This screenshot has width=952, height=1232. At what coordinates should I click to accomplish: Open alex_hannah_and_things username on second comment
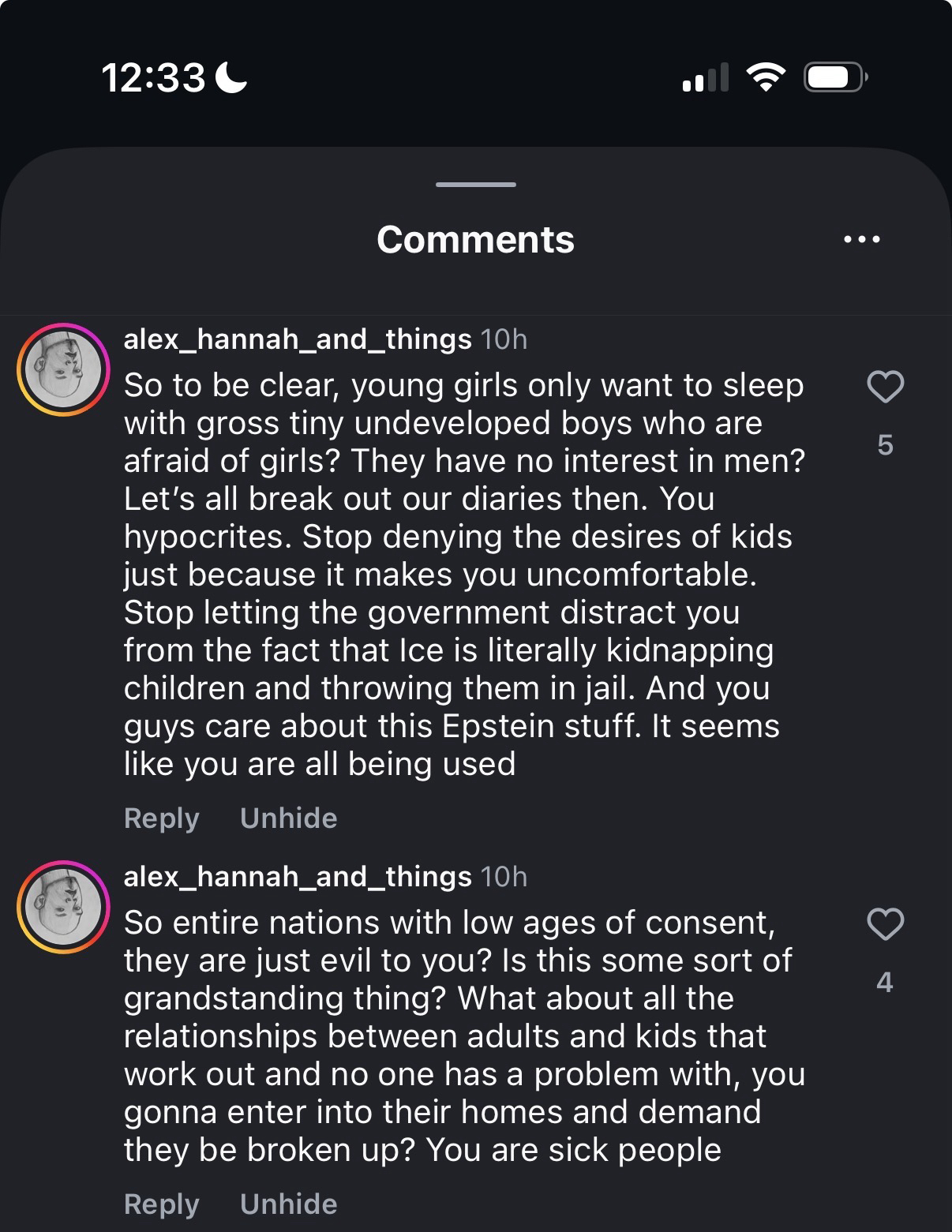click(x=298, y=877)
